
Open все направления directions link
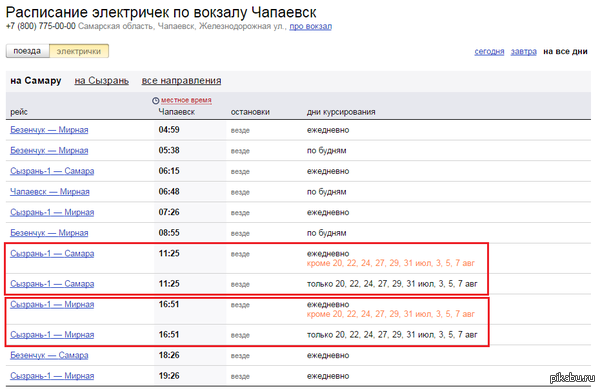point(181,81)
